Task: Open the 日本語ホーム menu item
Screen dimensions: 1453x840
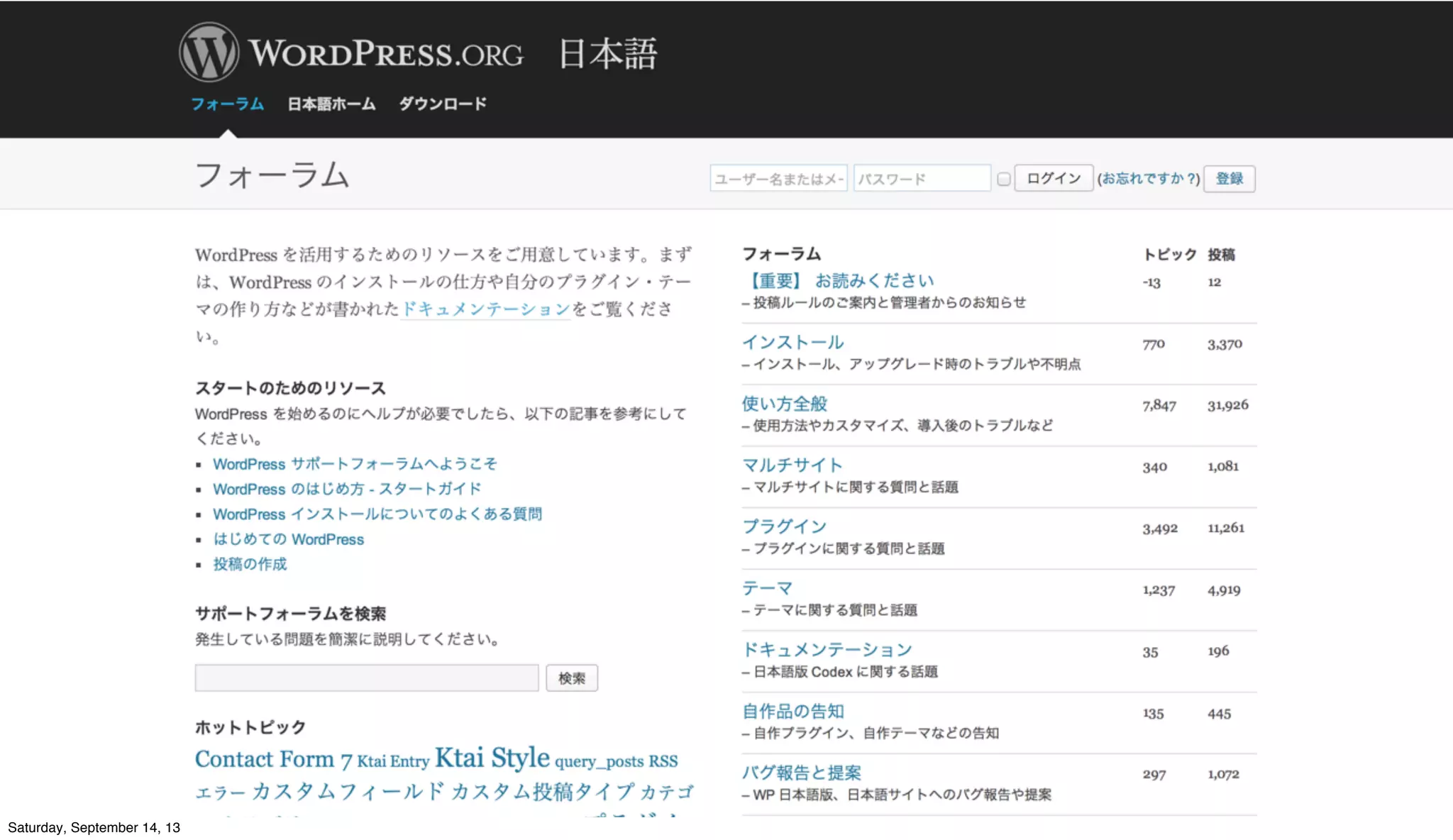Action: (x=331, y=104)
